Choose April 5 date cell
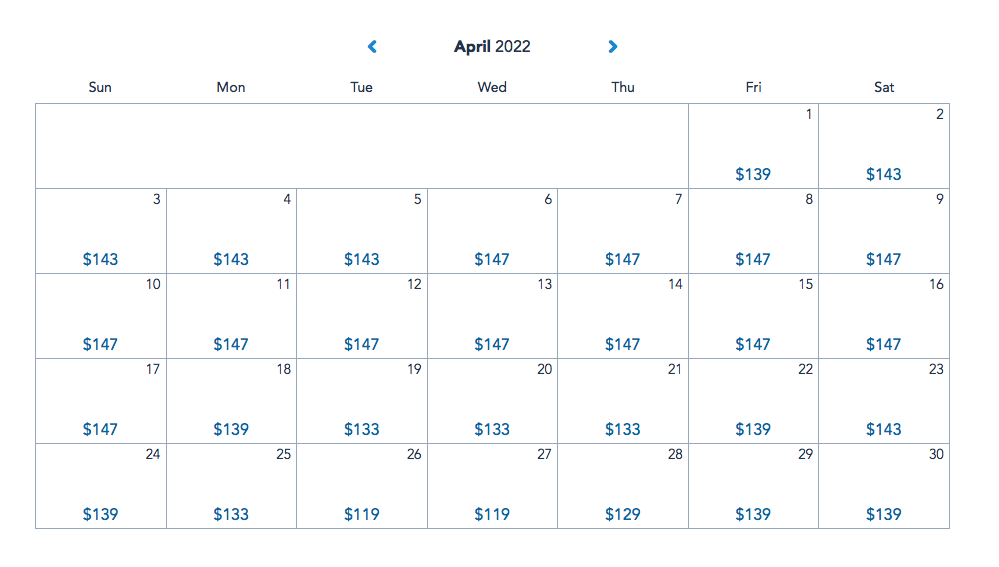 pos(362,231)
